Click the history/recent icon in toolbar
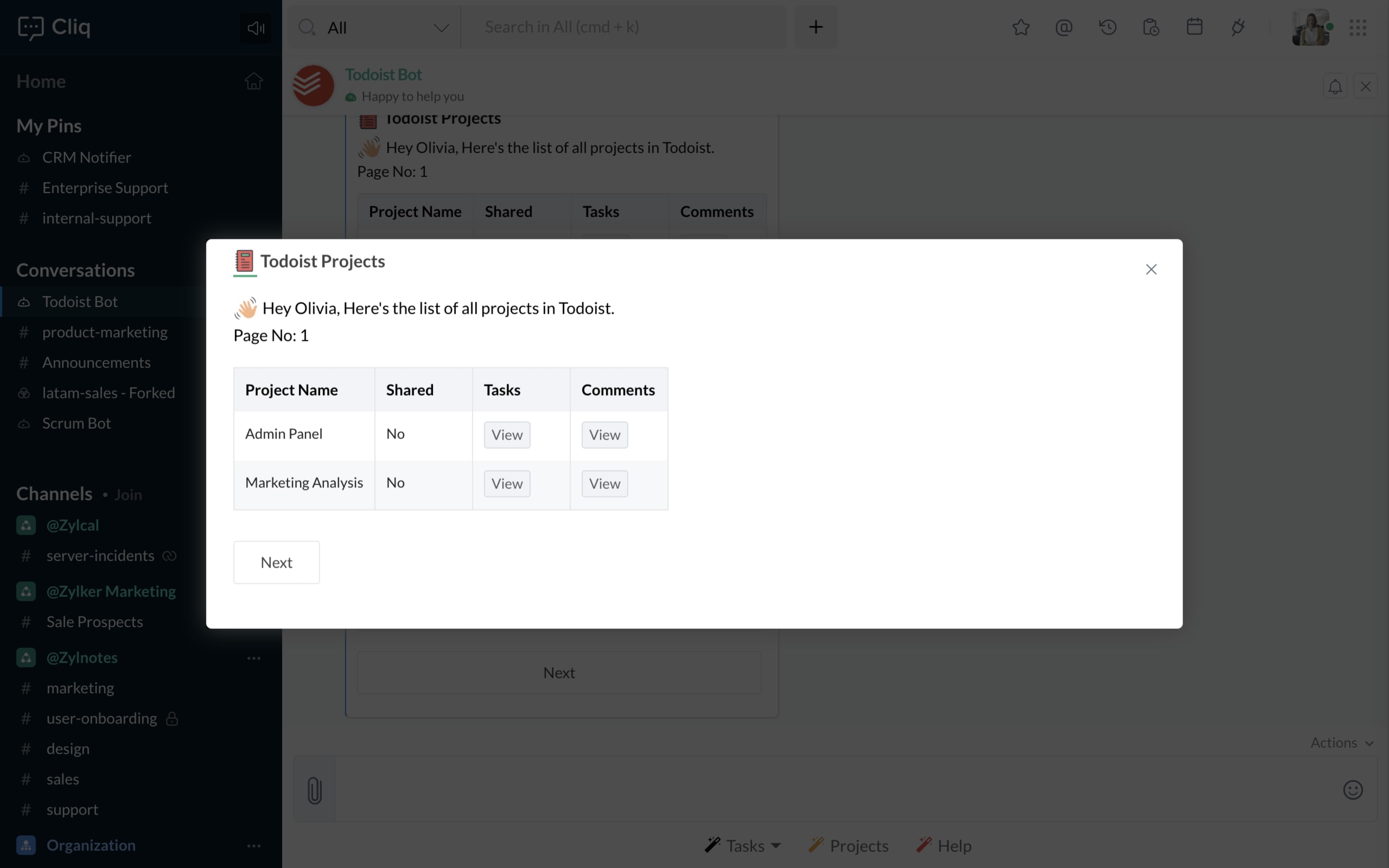This screenshot has width=1389, height=868. click(x=1108, y=27)
